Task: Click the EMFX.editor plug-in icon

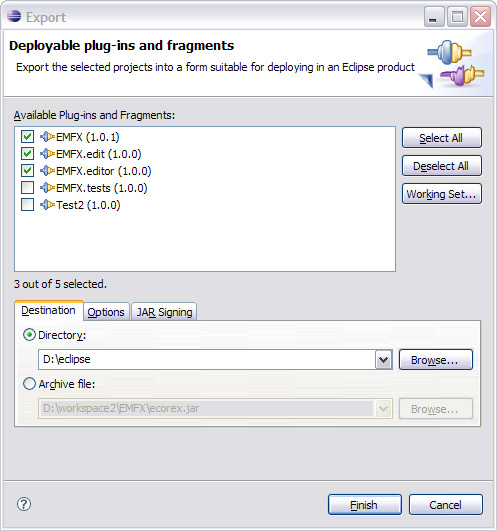Action: pos(47,171)
